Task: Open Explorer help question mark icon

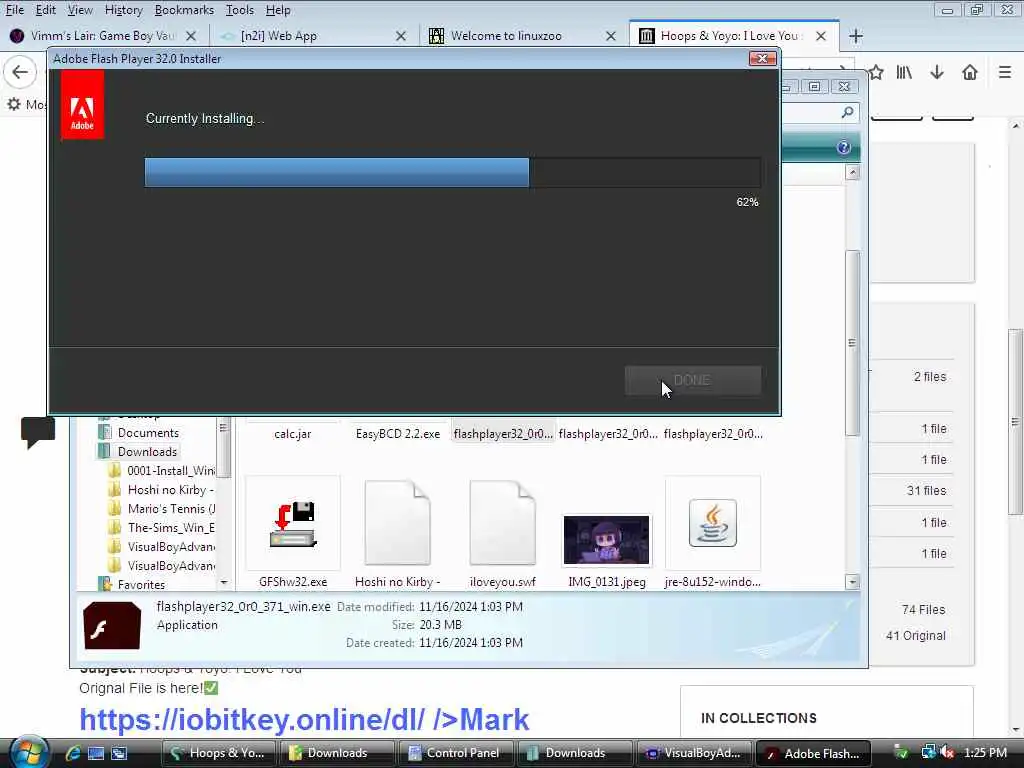Action: pos(843,148)
